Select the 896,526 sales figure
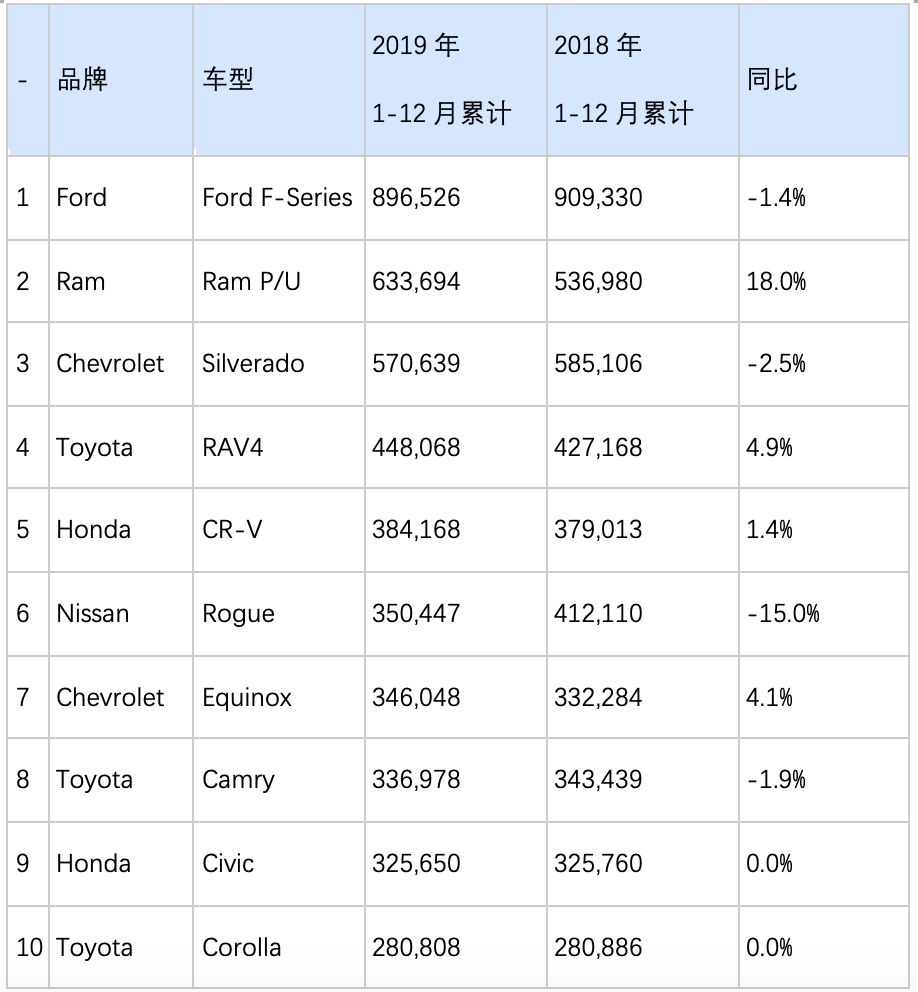Image resolution: width=918 pixels, height=992 pixels. tap(416, 197)
